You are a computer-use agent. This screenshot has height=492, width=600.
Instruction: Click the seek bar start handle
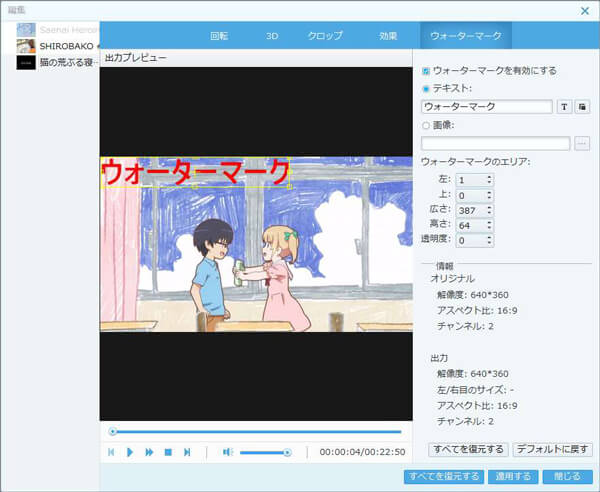(x=112, y=432)
